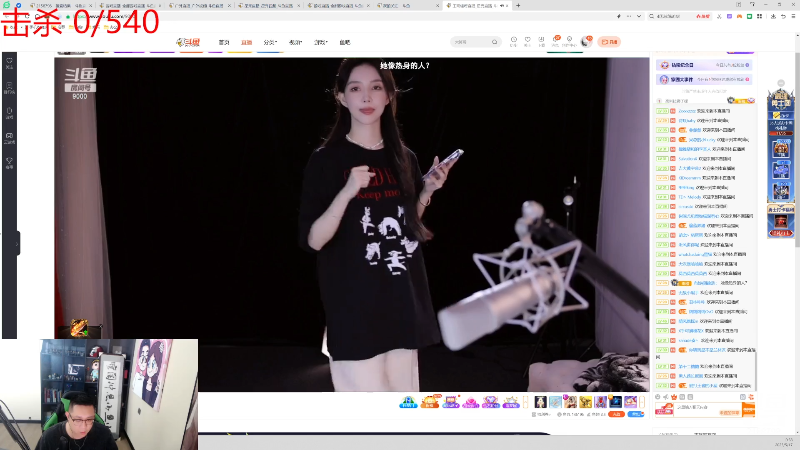Open the 鱼吧 navigation item

pos(345,42)
